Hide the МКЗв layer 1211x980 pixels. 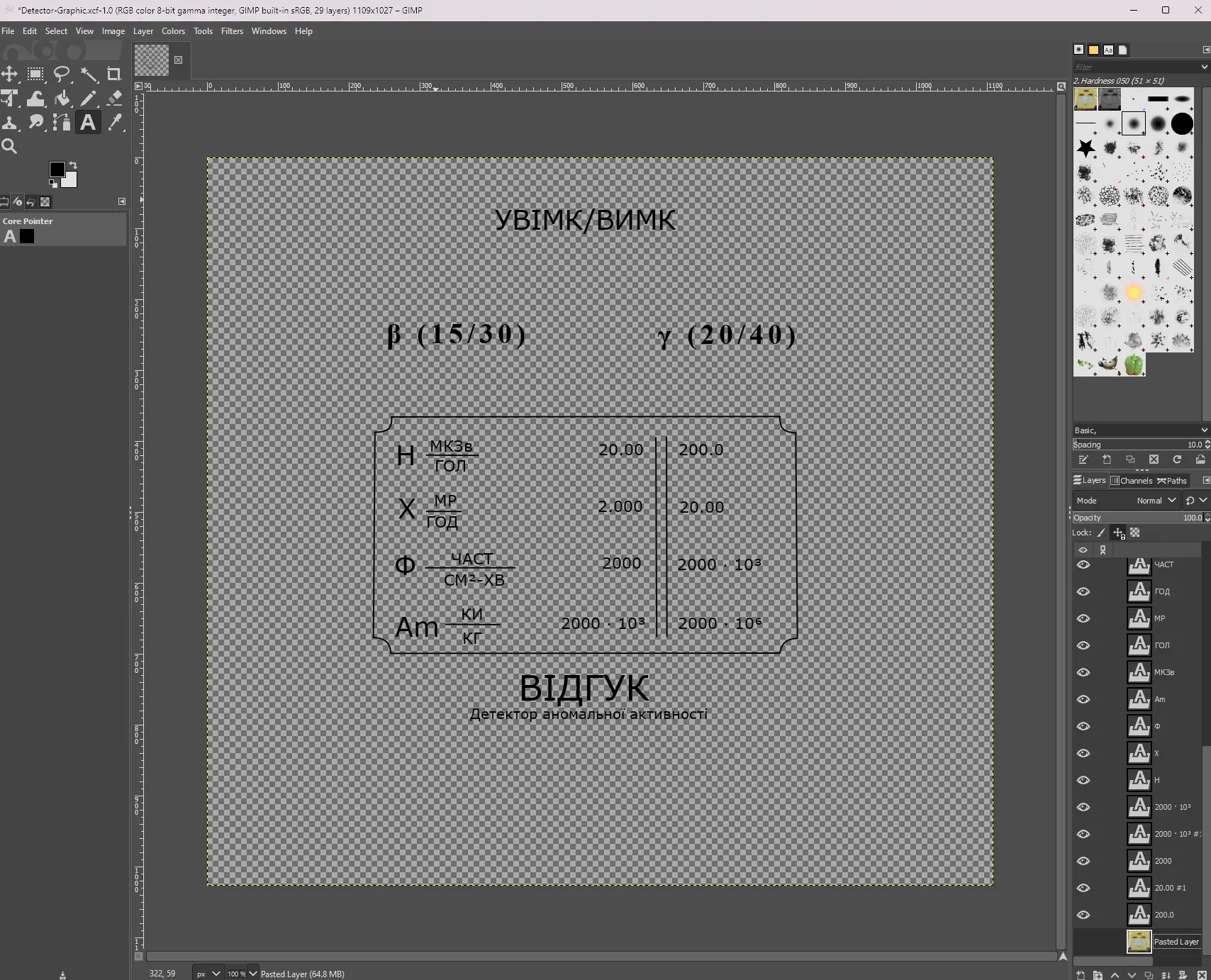(x=1083, y=672)
